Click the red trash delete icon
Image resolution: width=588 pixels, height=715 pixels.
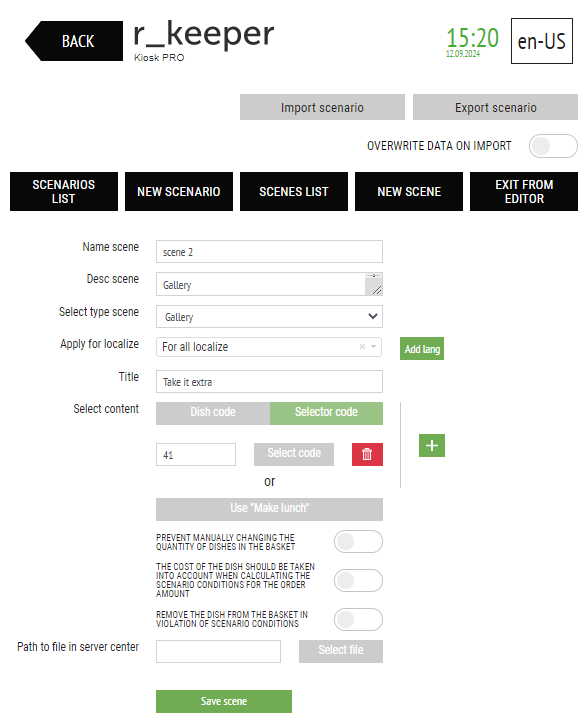point(367,454)
